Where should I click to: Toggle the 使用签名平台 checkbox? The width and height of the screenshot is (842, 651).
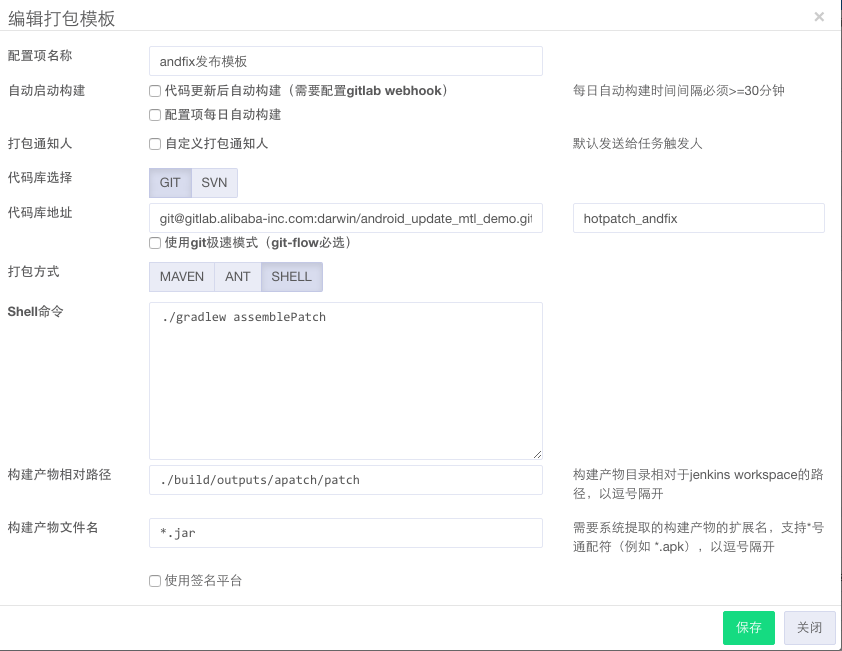(155, 581)
